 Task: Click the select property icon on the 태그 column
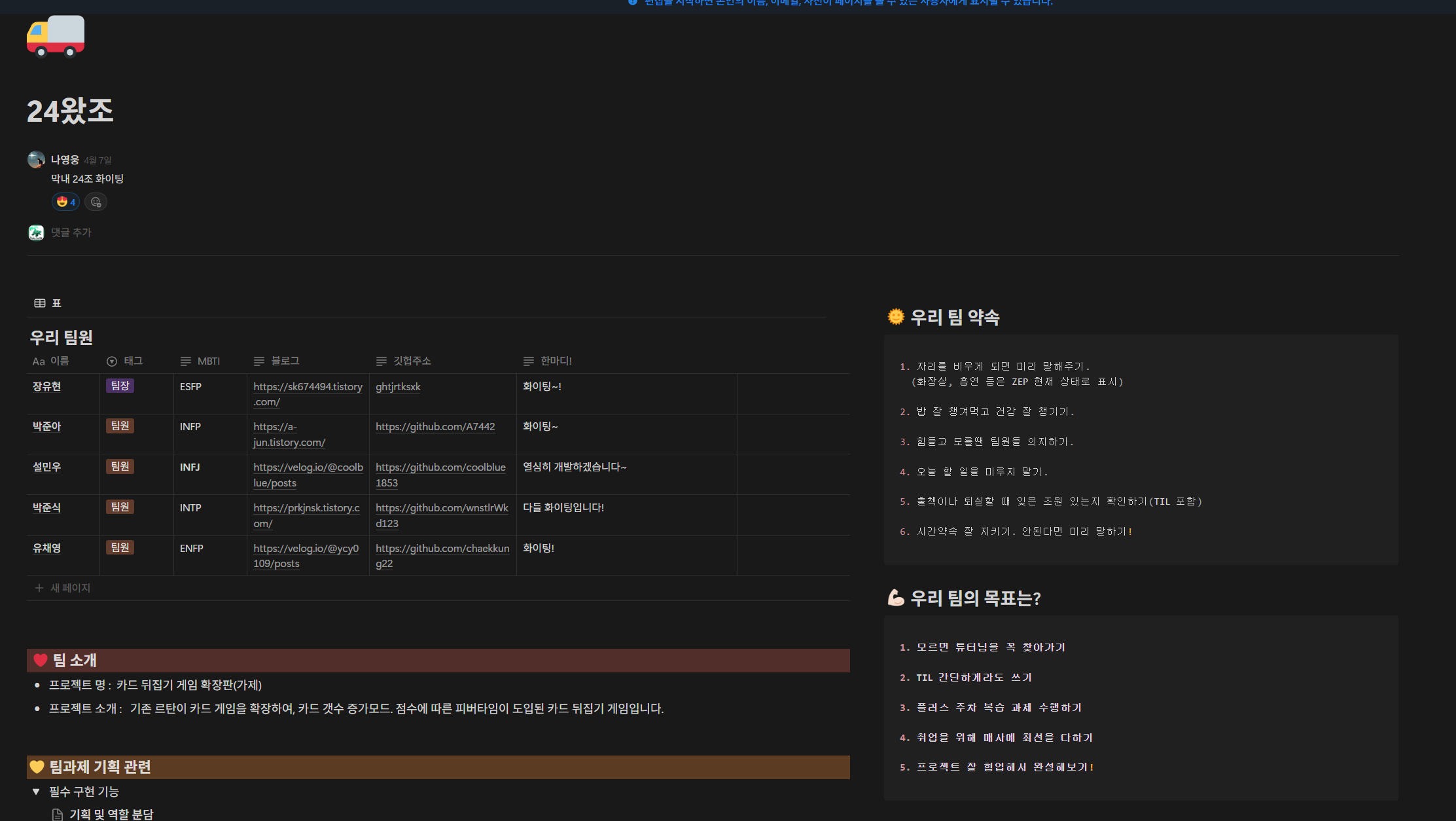click(x=110, y=361)
